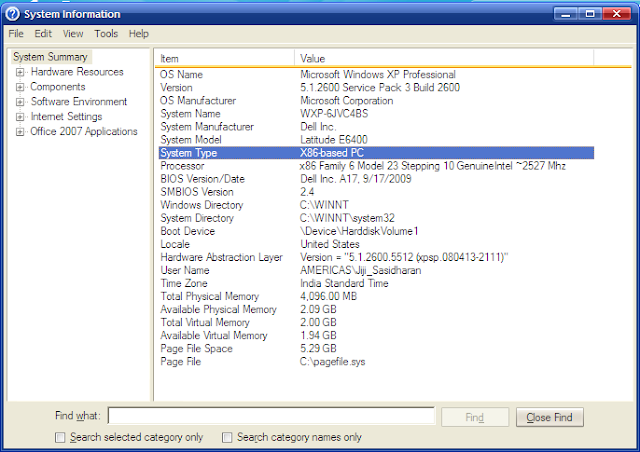Select the Processor row
This screenshot has height=452, width=640.
point(376,166)
